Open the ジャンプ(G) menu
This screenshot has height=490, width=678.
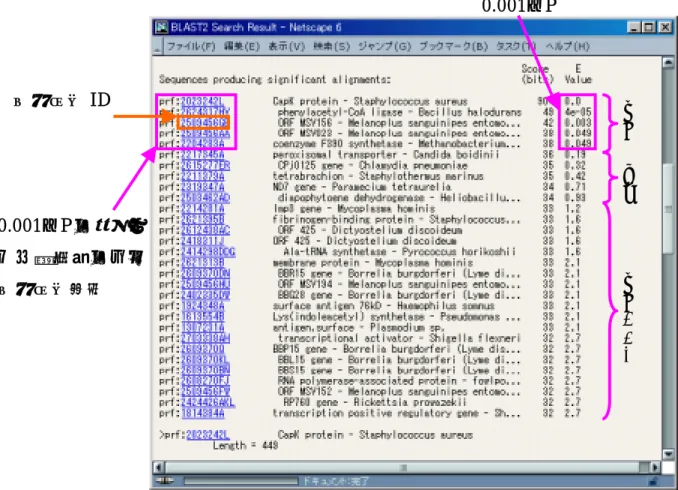[384, 46]
